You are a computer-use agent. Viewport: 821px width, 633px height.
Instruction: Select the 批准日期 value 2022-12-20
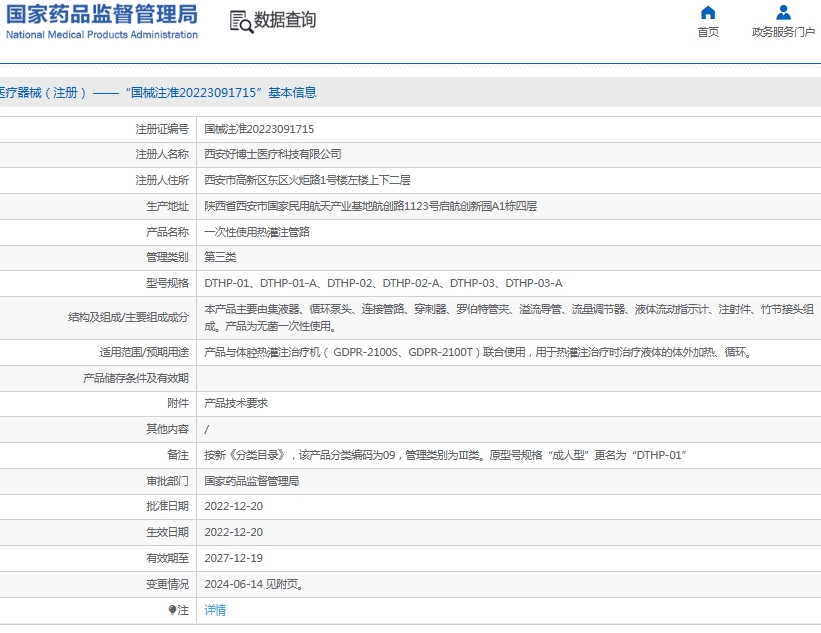coord(234,506)
